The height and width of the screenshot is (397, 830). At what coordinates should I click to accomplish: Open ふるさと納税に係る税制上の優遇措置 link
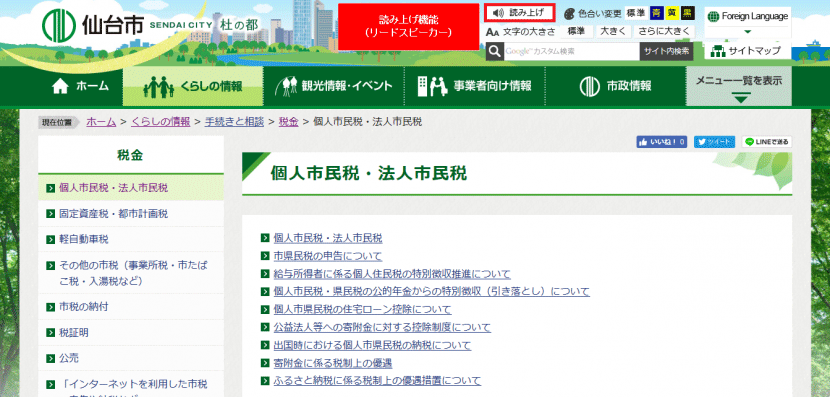(377, 381)
